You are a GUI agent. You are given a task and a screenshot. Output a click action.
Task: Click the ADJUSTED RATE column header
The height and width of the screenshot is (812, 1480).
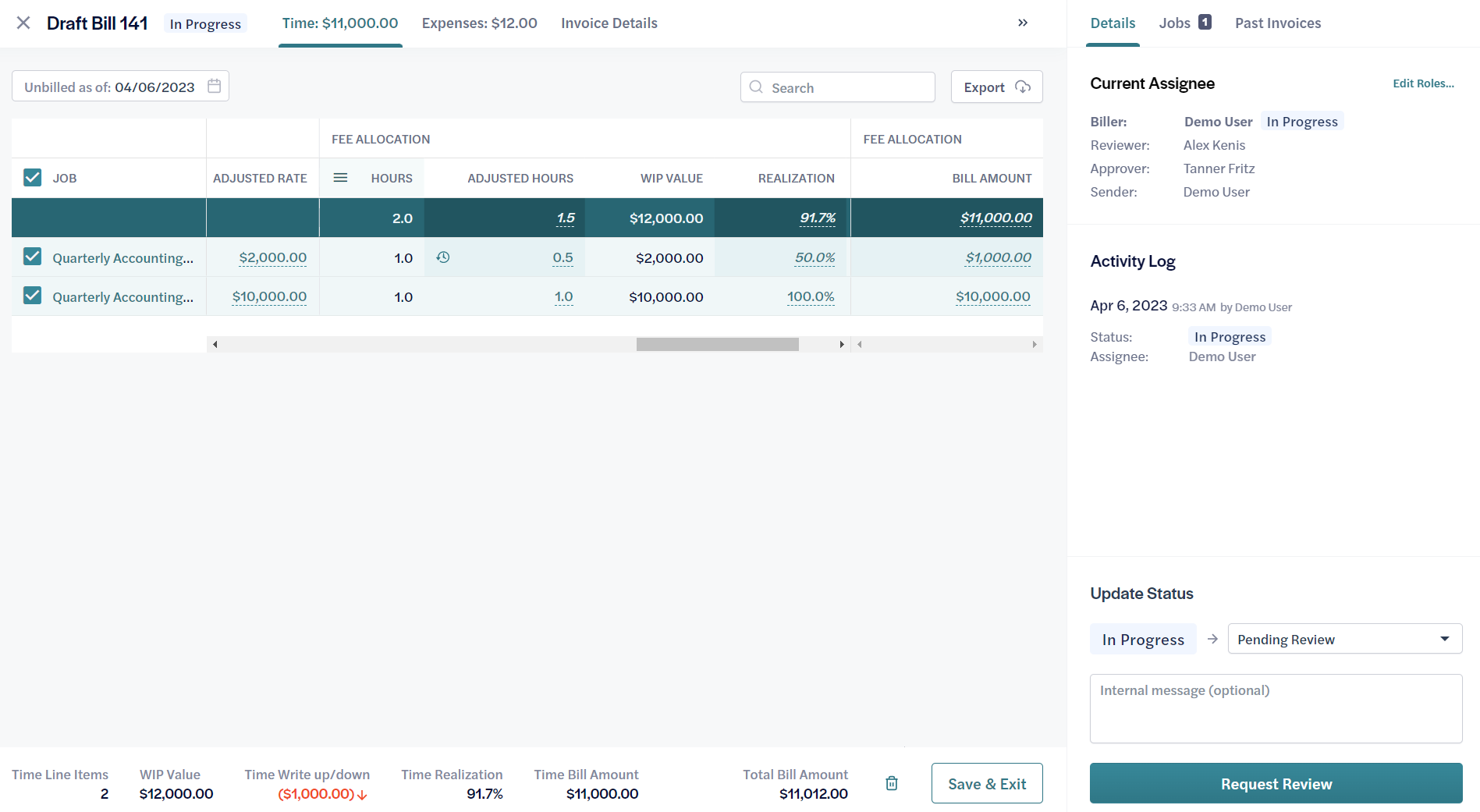[x=260, y=178]
